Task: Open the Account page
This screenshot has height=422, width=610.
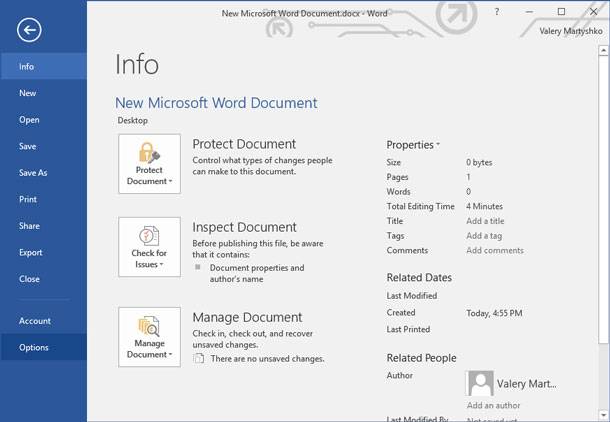Action: pos(44,321)
